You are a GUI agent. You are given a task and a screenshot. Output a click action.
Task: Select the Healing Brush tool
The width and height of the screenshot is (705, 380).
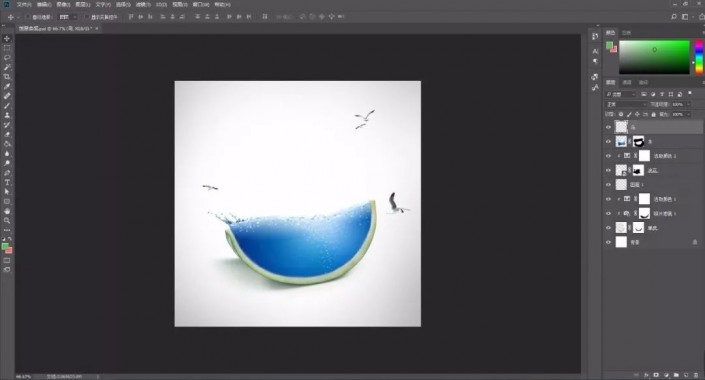pyautogui.click(x=7, y=96)
